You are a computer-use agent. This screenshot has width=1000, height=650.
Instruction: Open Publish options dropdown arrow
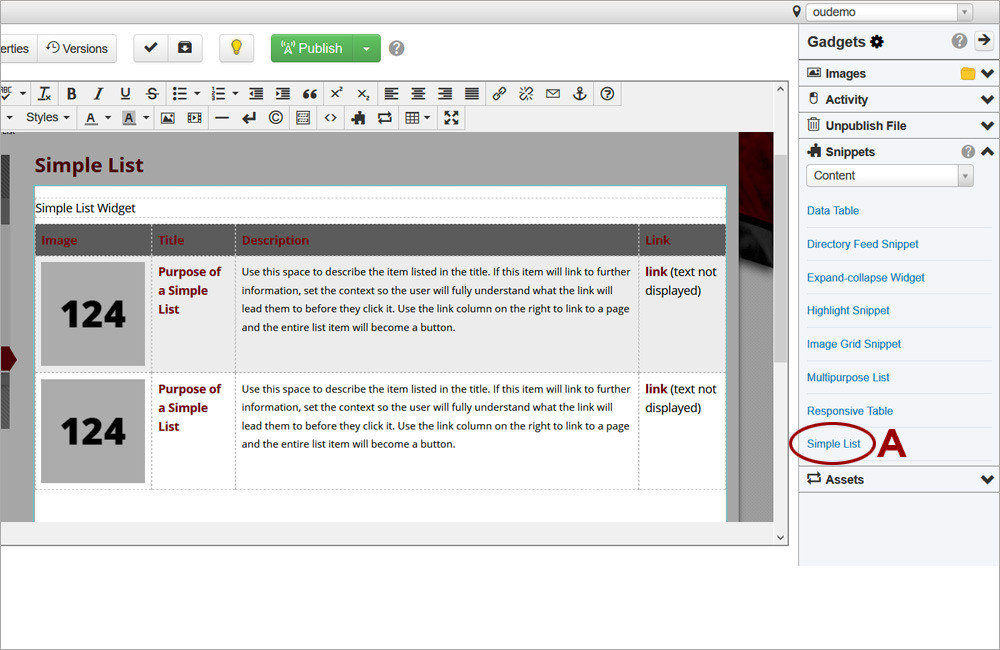pyautogui.click(x=367, y=48)
